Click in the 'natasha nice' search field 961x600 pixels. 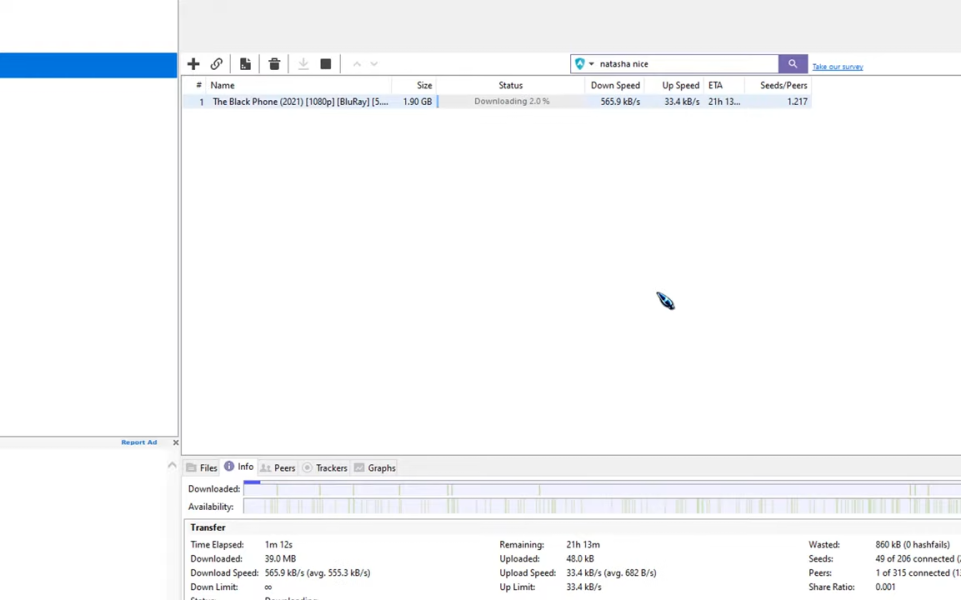(x=687, y=64)
